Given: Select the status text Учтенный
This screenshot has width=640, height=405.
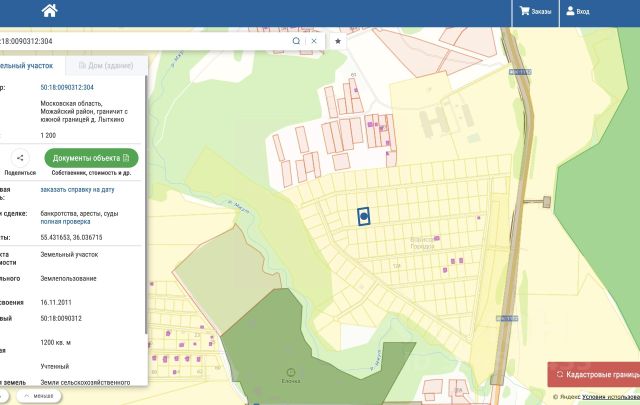Looking at the screenshot, I should (x=55, y=366).
